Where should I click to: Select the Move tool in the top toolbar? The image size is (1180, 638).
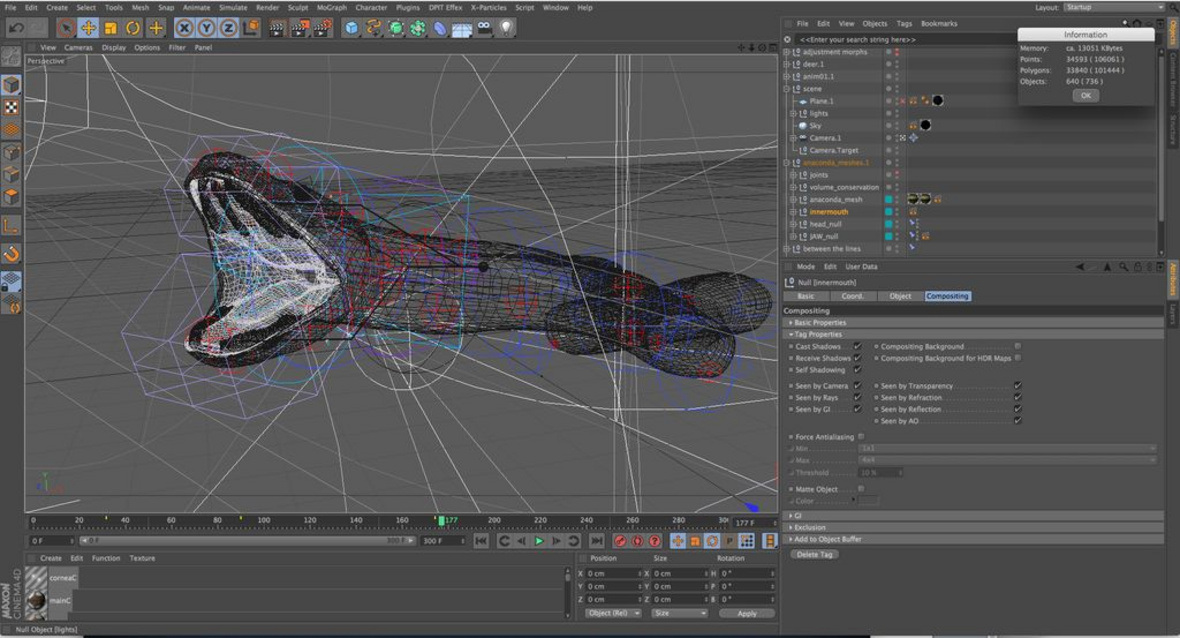(x=88, y=28)
